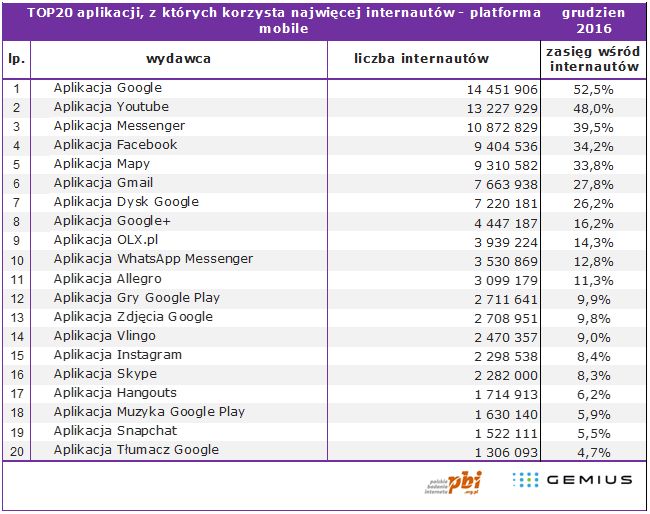Screen dimensions: 650x514
Task: Select the 'Aplikacja Allegro' cell
Action: [107, 279]
